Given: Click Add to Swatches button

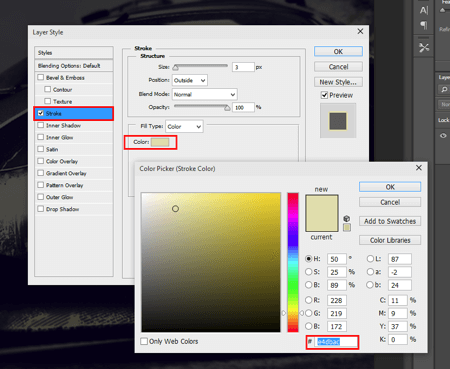Looking at the screenshot, I should click(x=390, y=221).
